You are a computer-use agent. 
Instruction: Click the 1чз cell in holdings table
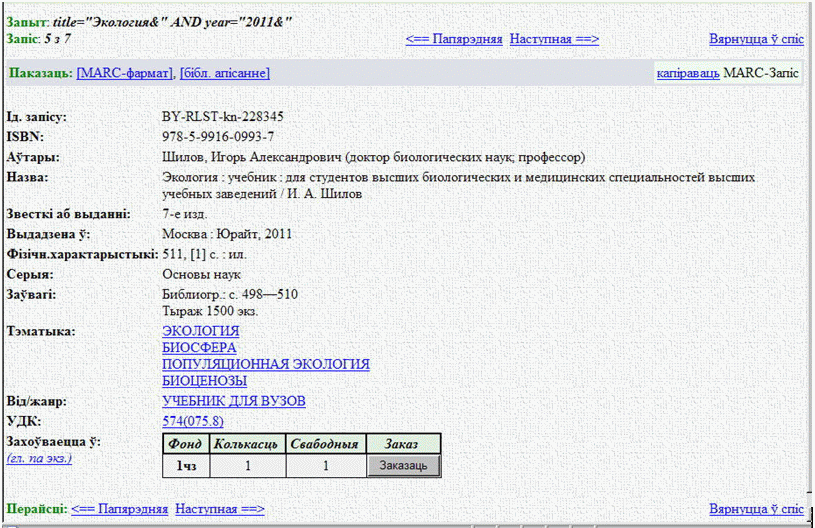[x=186, y=465]
